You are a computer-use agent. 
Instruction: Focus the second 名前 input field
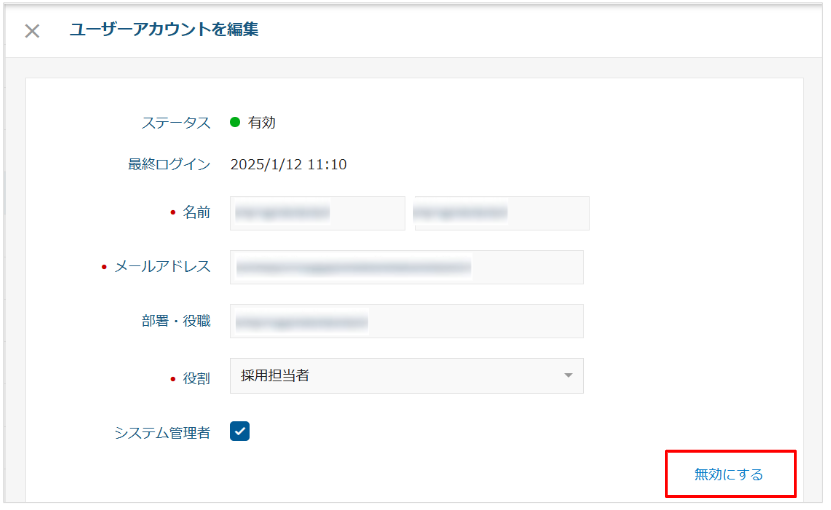501,213
